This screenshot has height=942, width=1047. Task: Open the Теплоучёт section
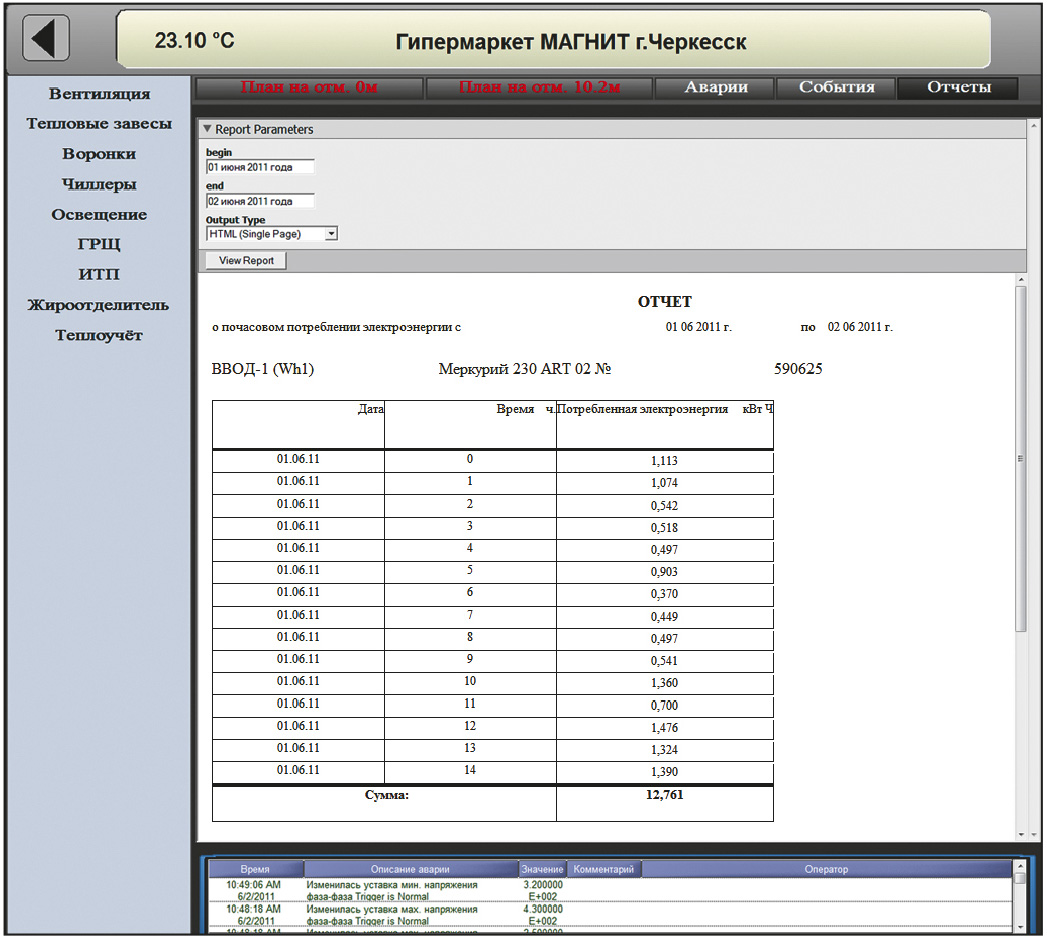coord(99,335)
